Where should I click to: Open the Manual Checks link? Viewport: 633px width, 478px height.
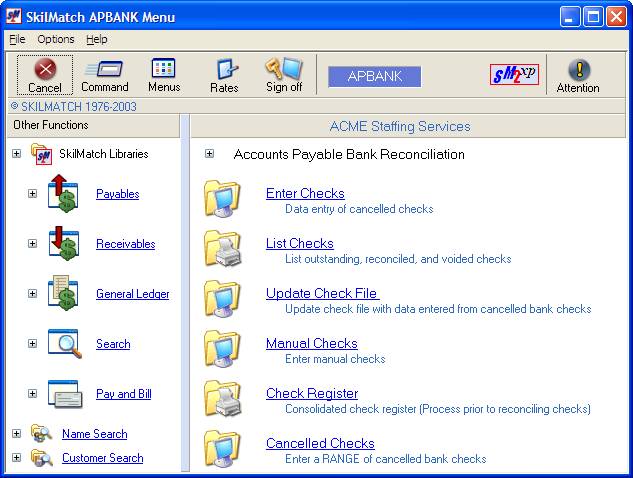tap(312, 343)
